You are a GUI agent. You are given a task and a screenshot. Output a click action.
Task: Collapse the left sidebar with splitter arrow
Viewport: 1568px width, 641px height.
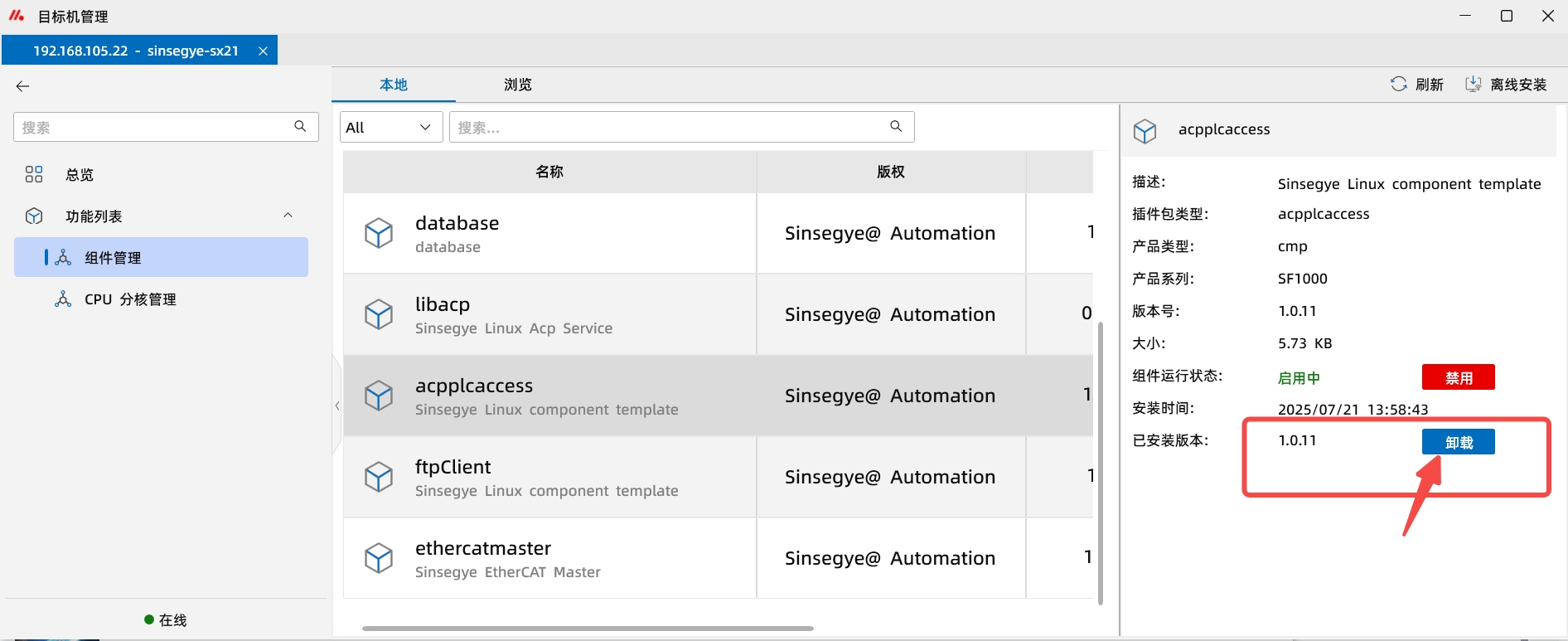click(336, 405)
